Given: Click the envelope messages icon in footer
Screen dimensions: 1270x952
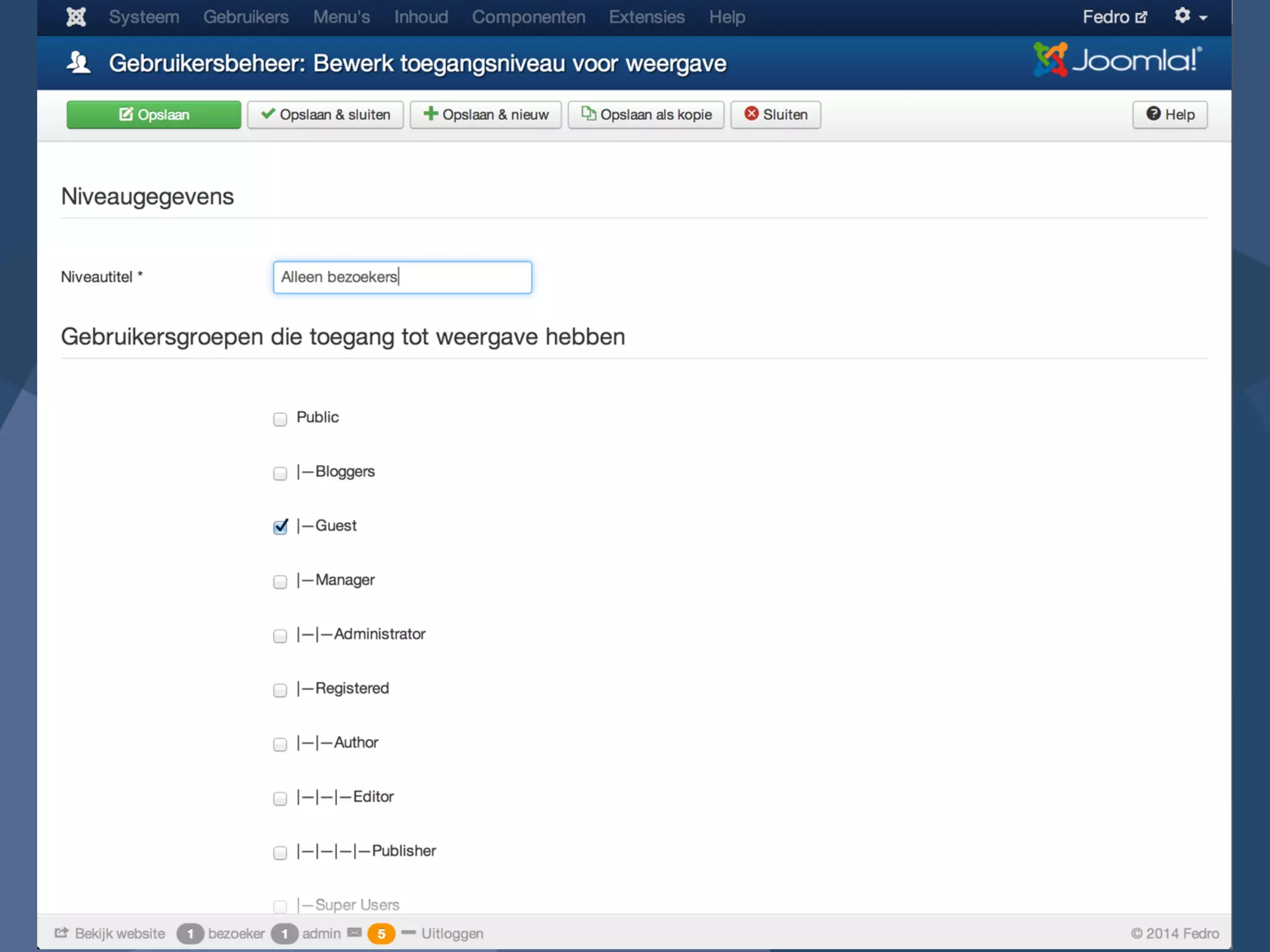Looking at the screenshot, I should (354, 933).
